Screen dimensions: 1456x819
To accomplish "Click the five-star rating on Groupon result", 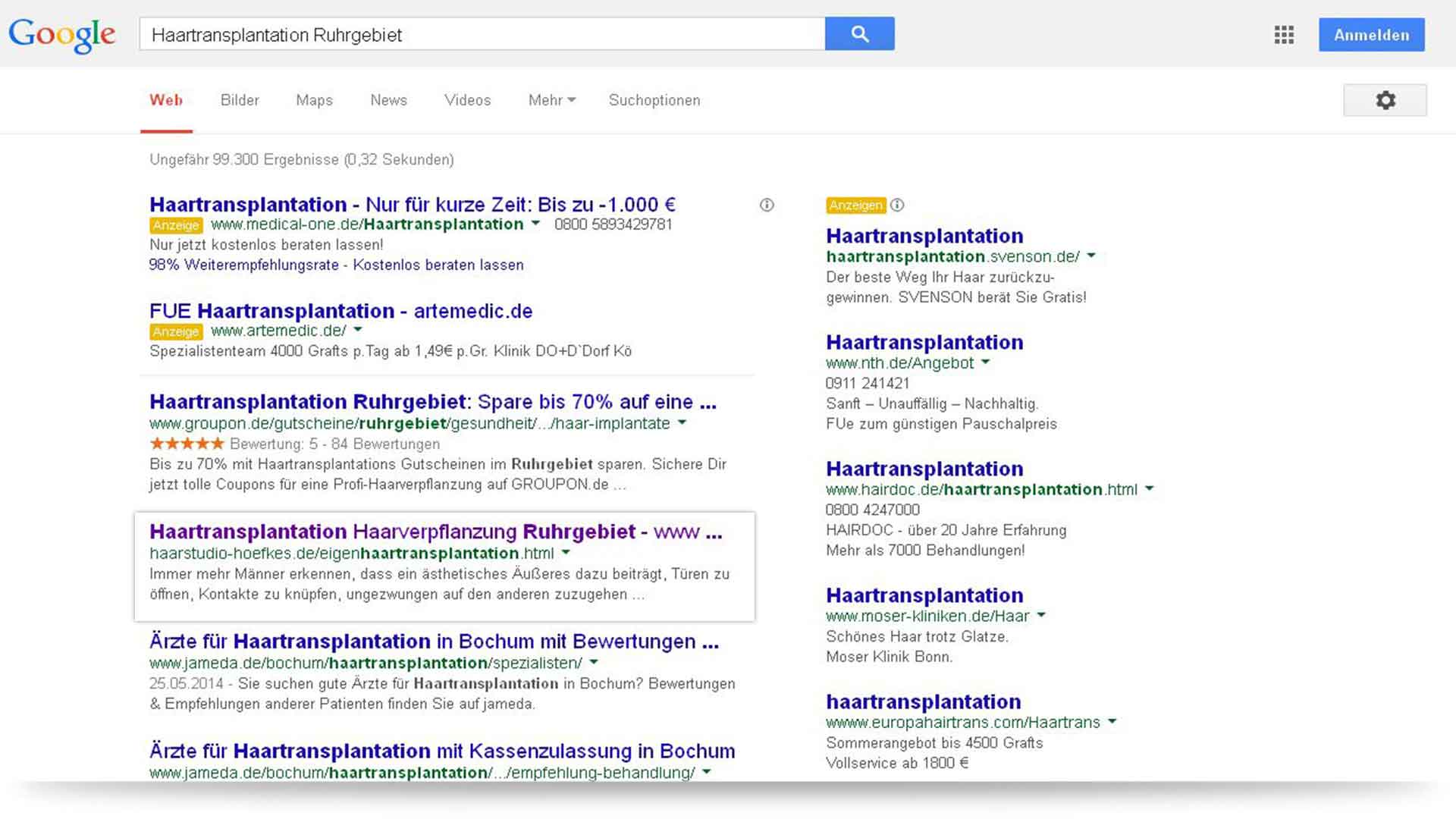I will click(187, 444).
